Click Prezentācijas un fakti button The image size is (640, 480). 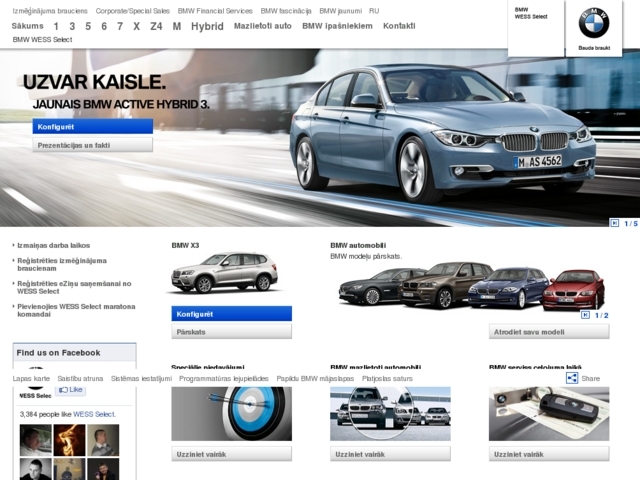pyautogui.click(x=93, y=145)
